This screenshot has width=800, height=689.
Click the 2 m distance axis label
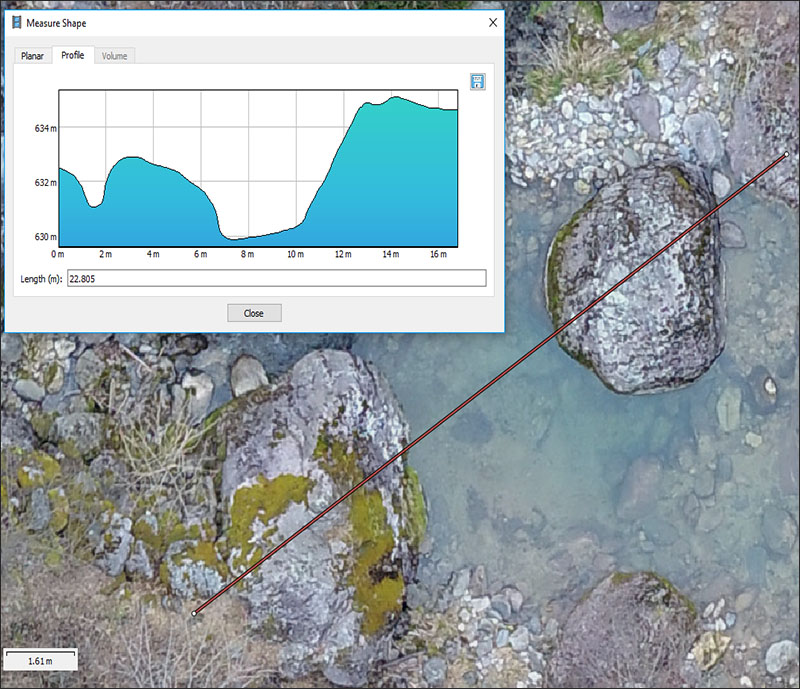point(105,254)
